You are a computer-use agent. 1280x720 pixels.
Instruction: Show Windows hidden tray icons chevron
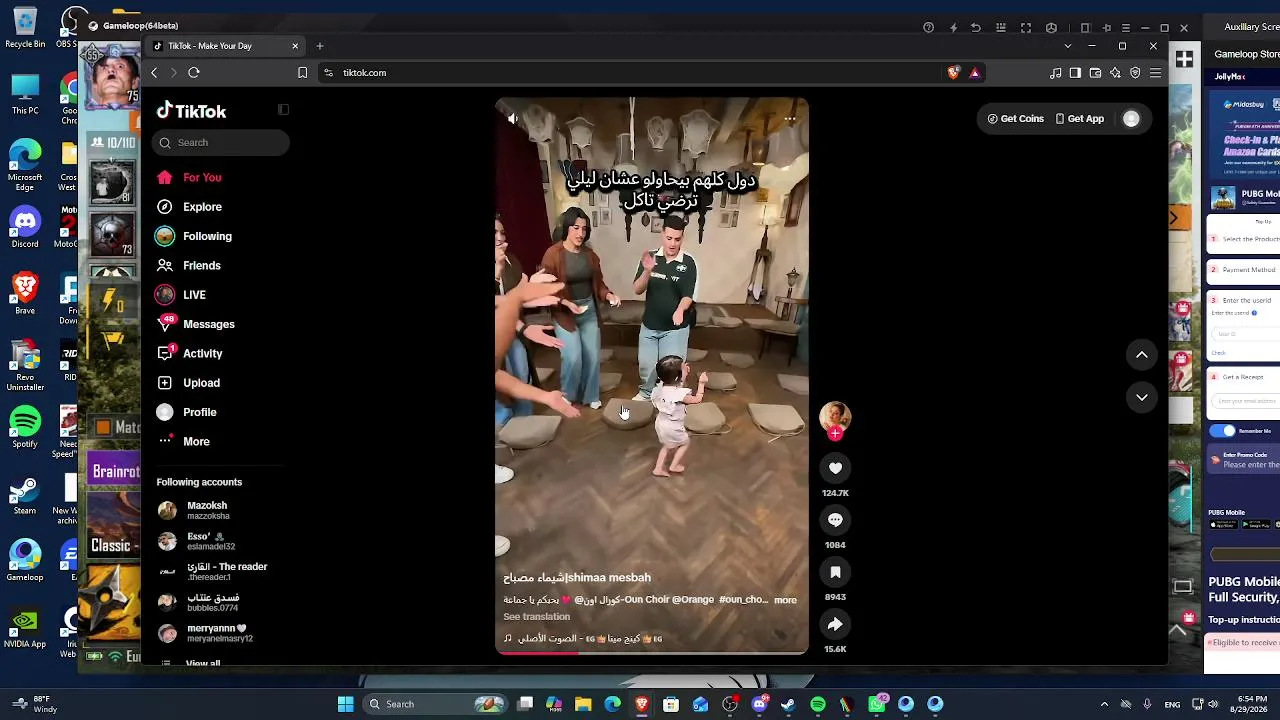point(1104,704)
